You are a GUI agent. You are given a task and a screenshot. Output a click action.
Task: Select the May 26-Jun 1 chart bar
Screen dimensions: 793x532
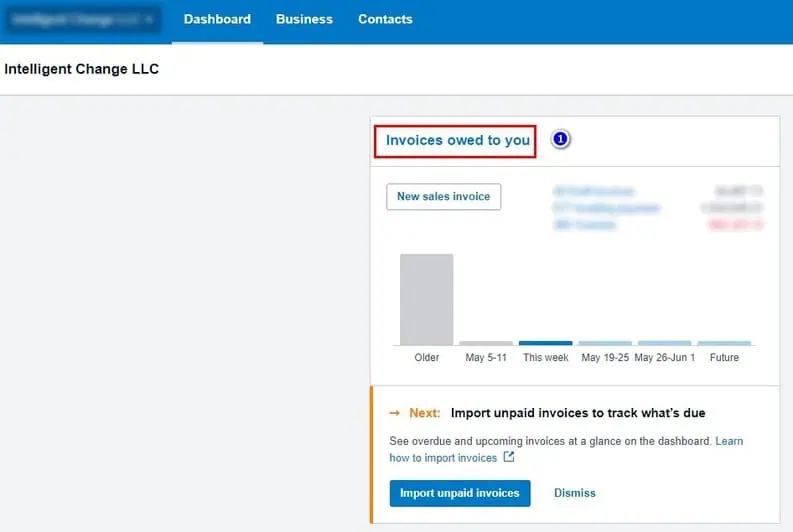click(665, 343)
